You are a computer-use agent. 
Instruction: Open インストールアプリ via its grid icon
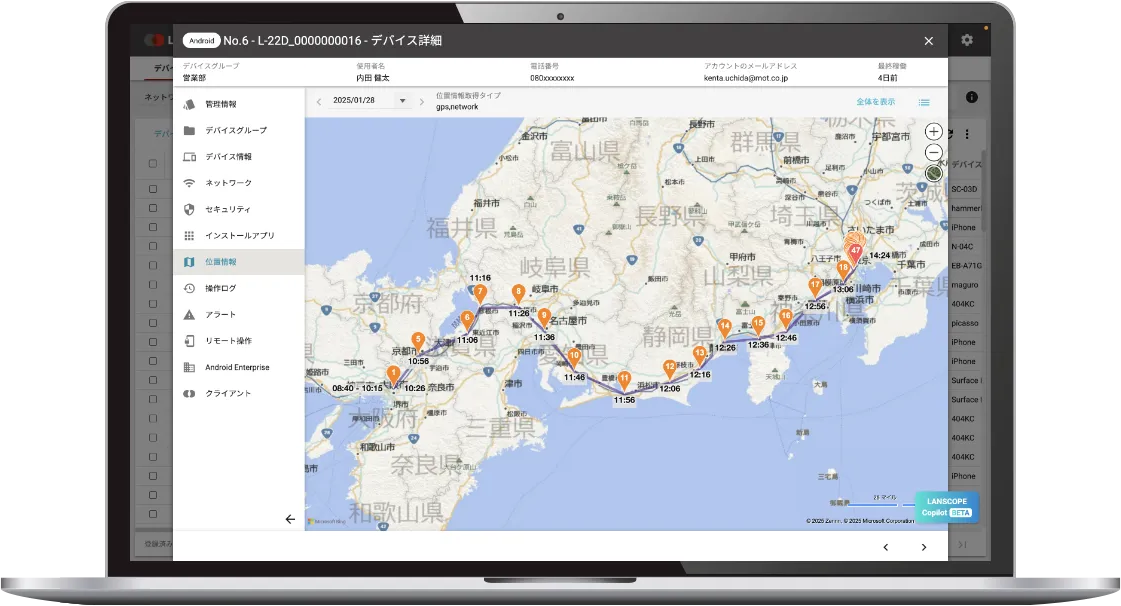click(x=189, y=236)
